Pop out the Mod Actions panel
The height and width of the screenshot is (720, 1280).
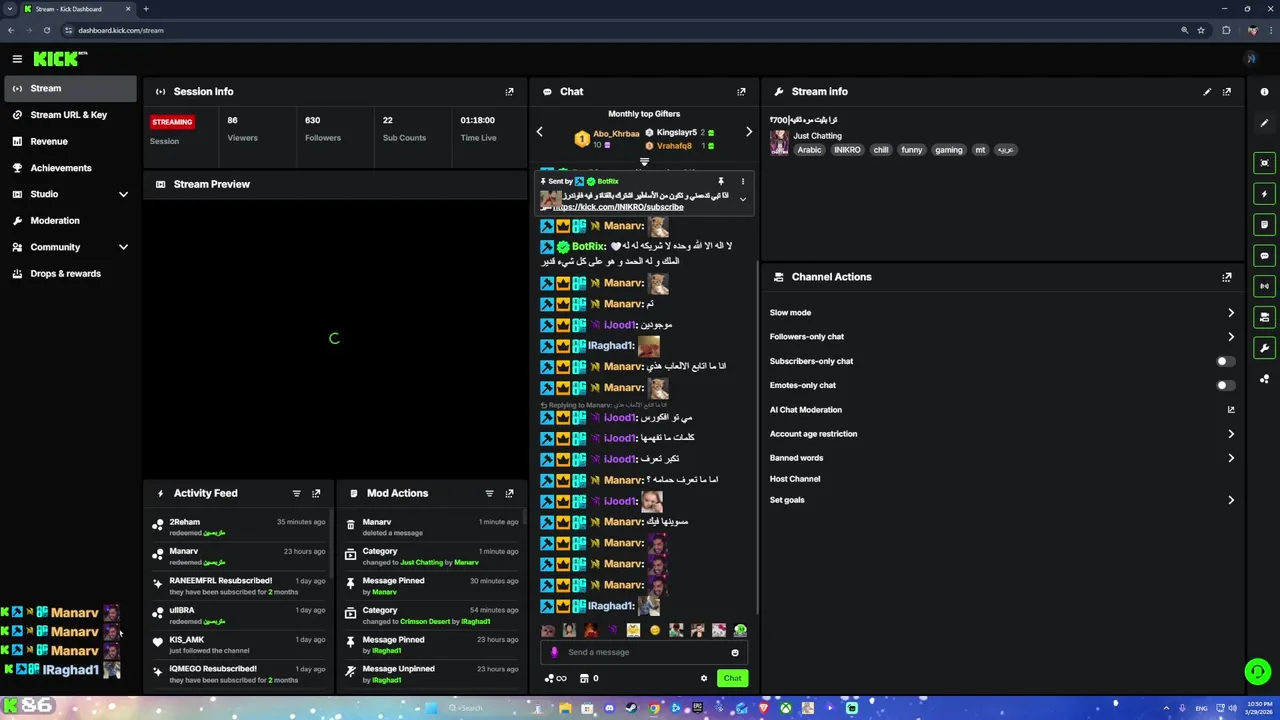509,493
